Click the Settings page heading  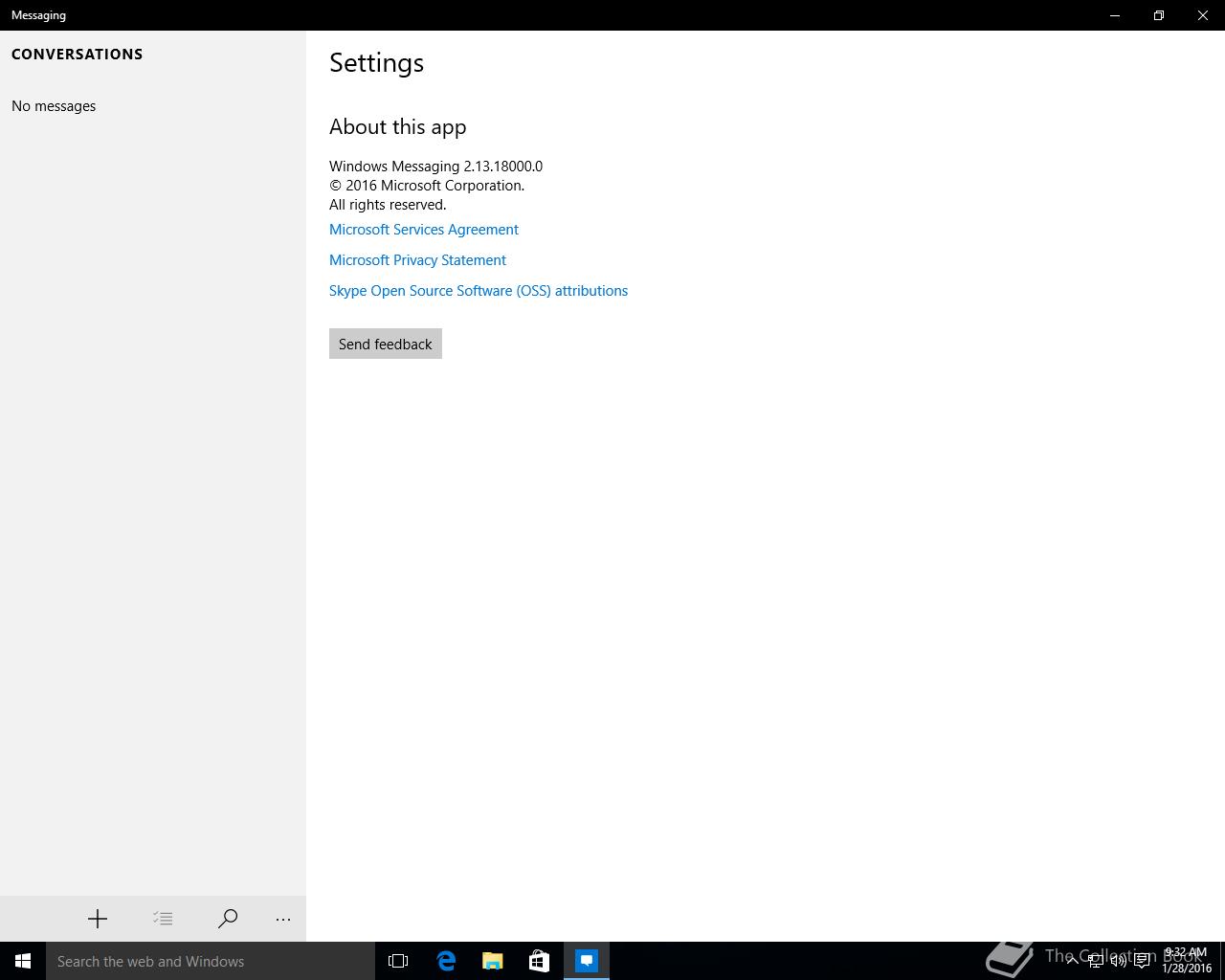(377, 63)
